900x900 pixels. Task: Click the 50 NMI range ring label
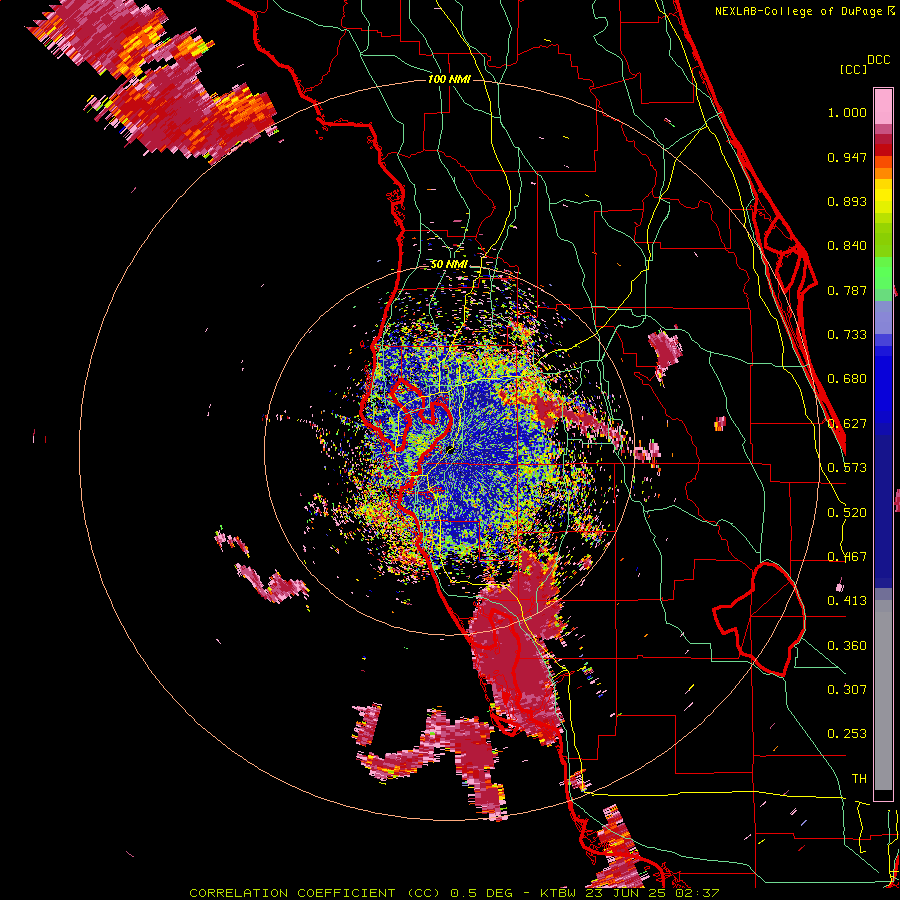pyautogui.click(x=449, y=265)
